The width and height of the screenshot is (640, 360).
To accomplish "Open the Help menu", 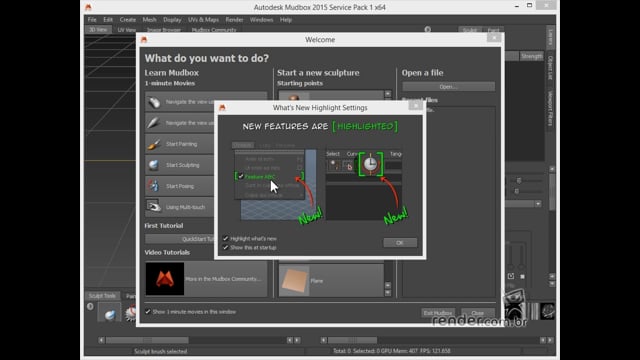I will 286,20.
